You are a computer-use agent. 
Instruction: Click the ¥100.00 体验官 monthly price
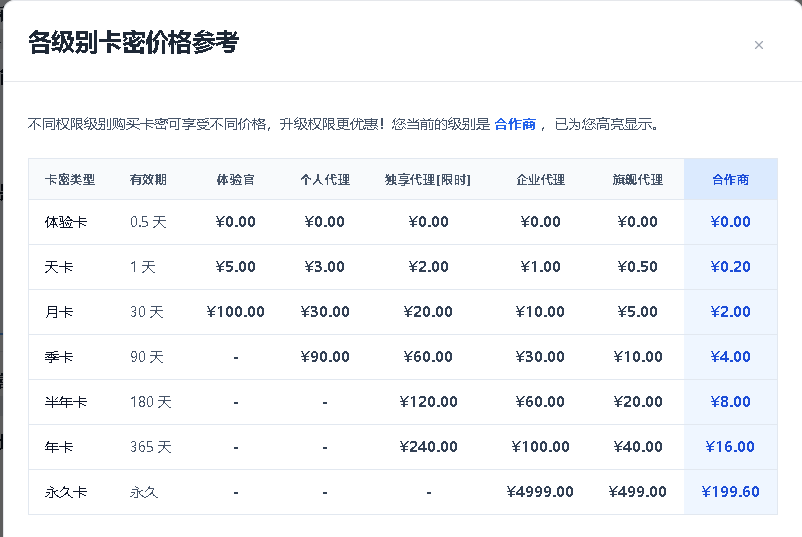tap(235, 311)
